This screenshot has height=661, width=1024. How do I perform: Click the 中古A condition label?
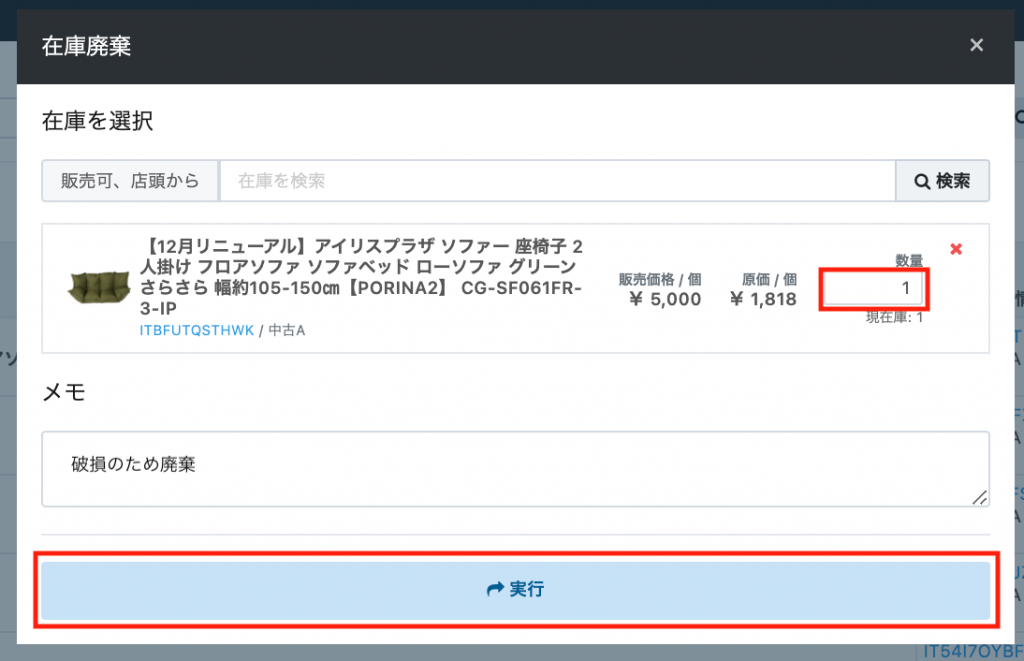tap(287, 330)
